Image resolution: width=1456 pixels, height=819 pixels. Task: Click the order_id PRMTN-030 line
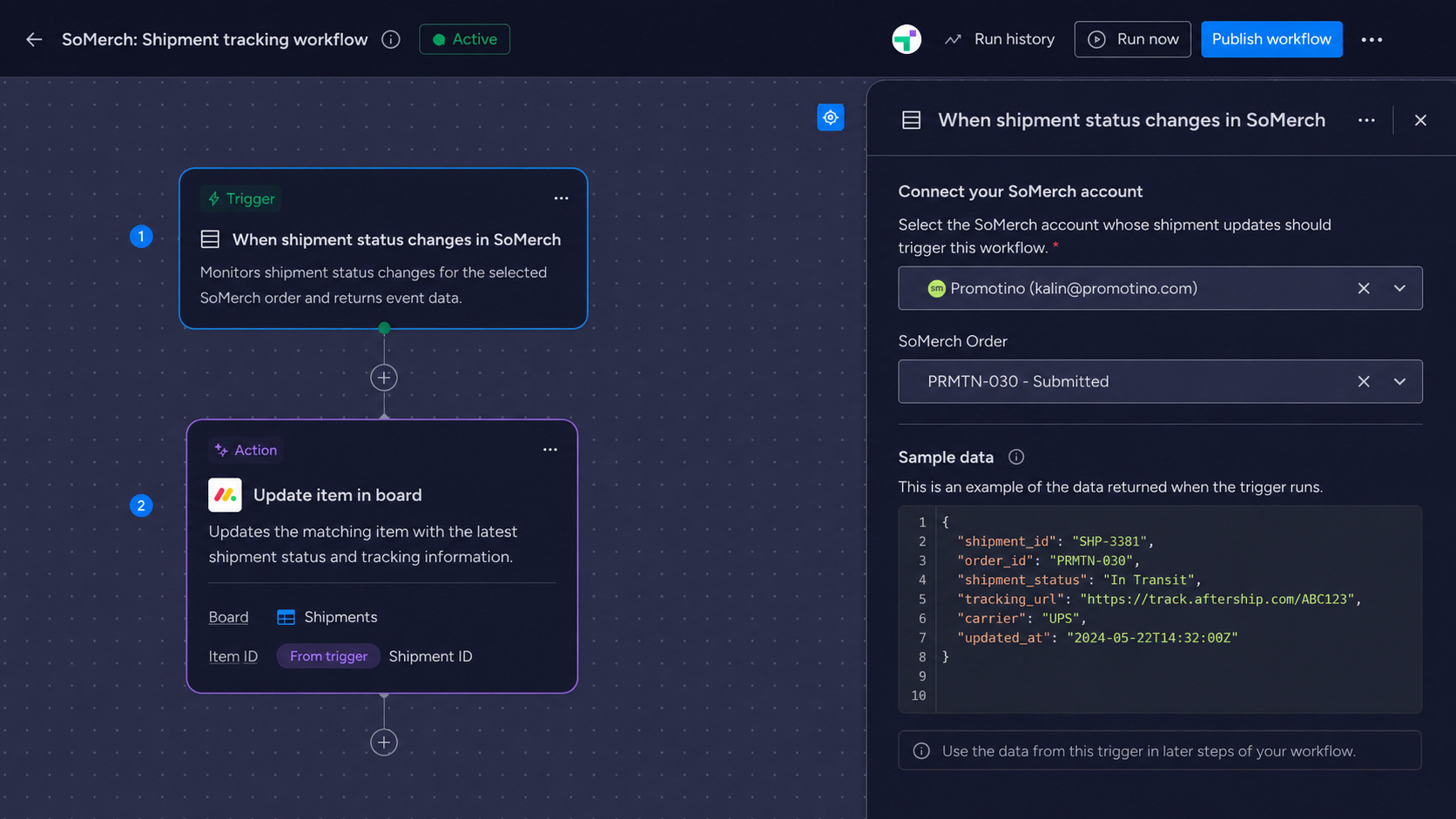1048,561
